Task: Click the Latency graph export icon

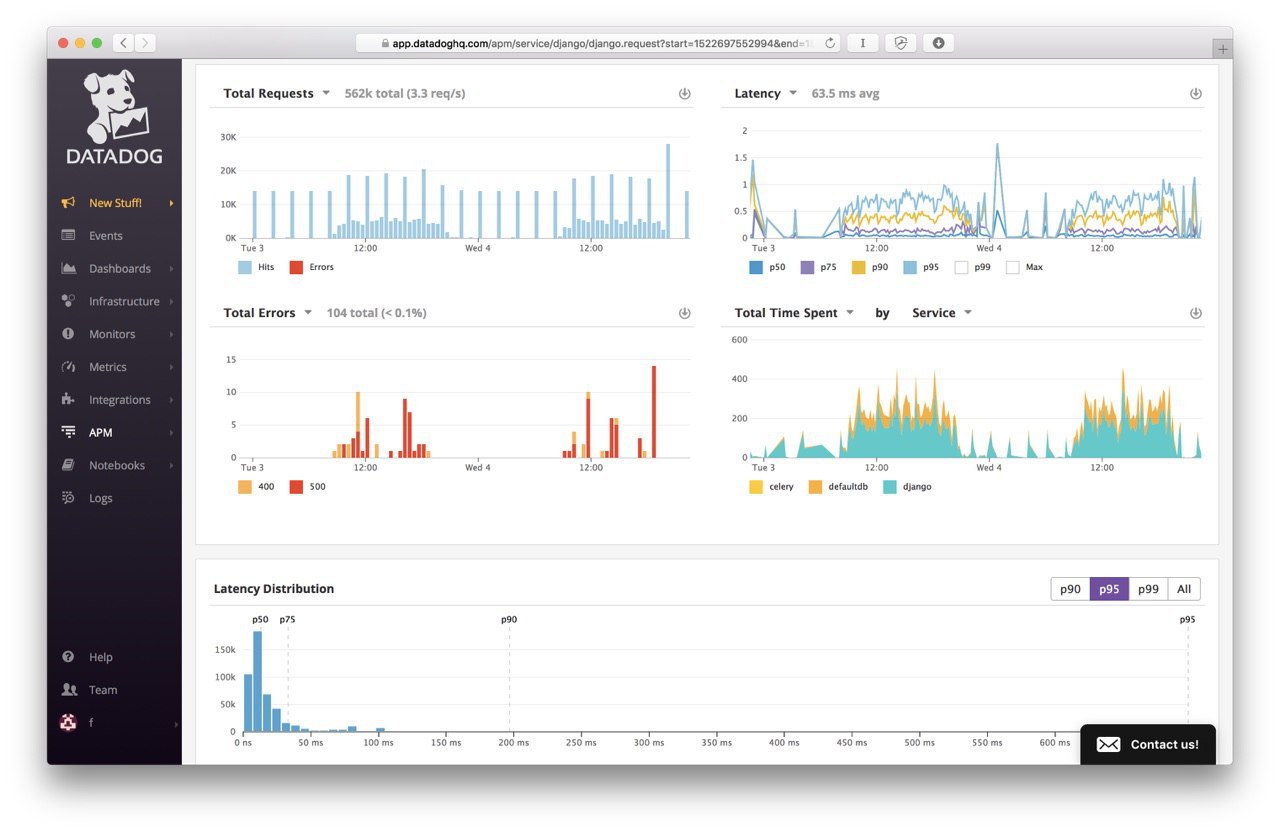Action: tap(1195, 93)
